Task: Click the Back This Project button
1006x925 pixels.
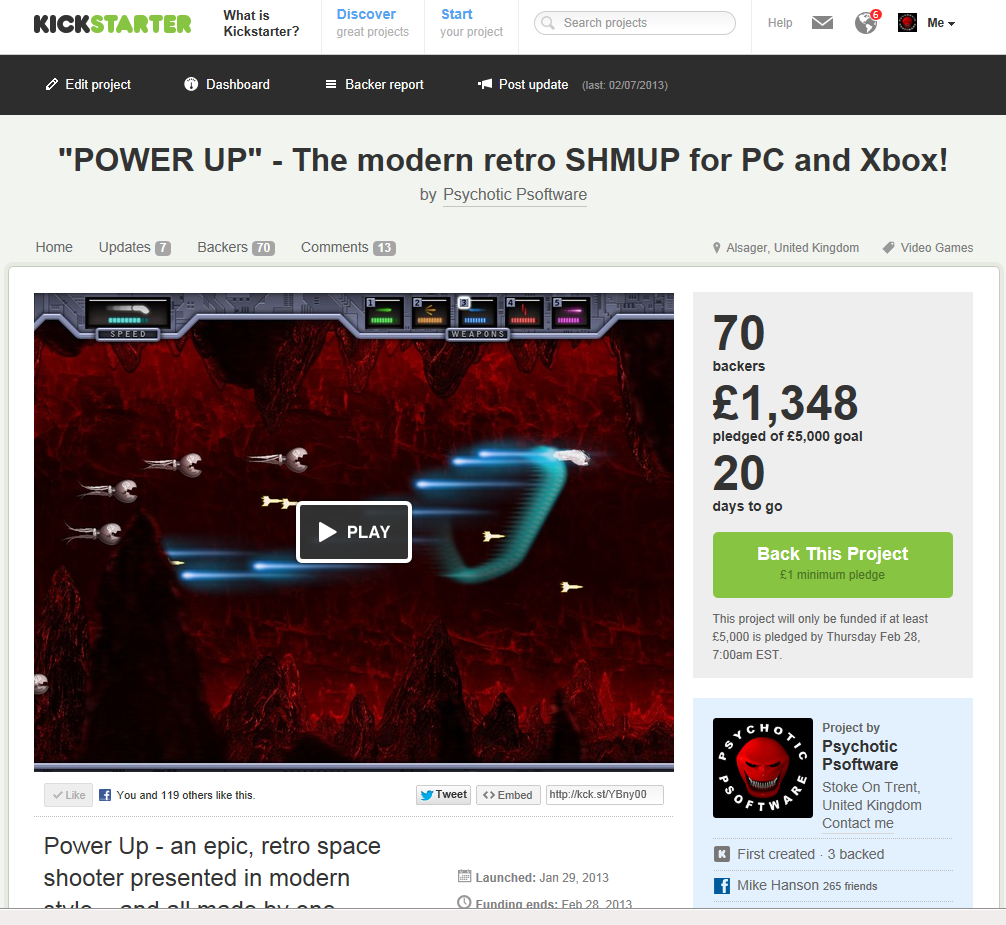Action: pos(832,564)
